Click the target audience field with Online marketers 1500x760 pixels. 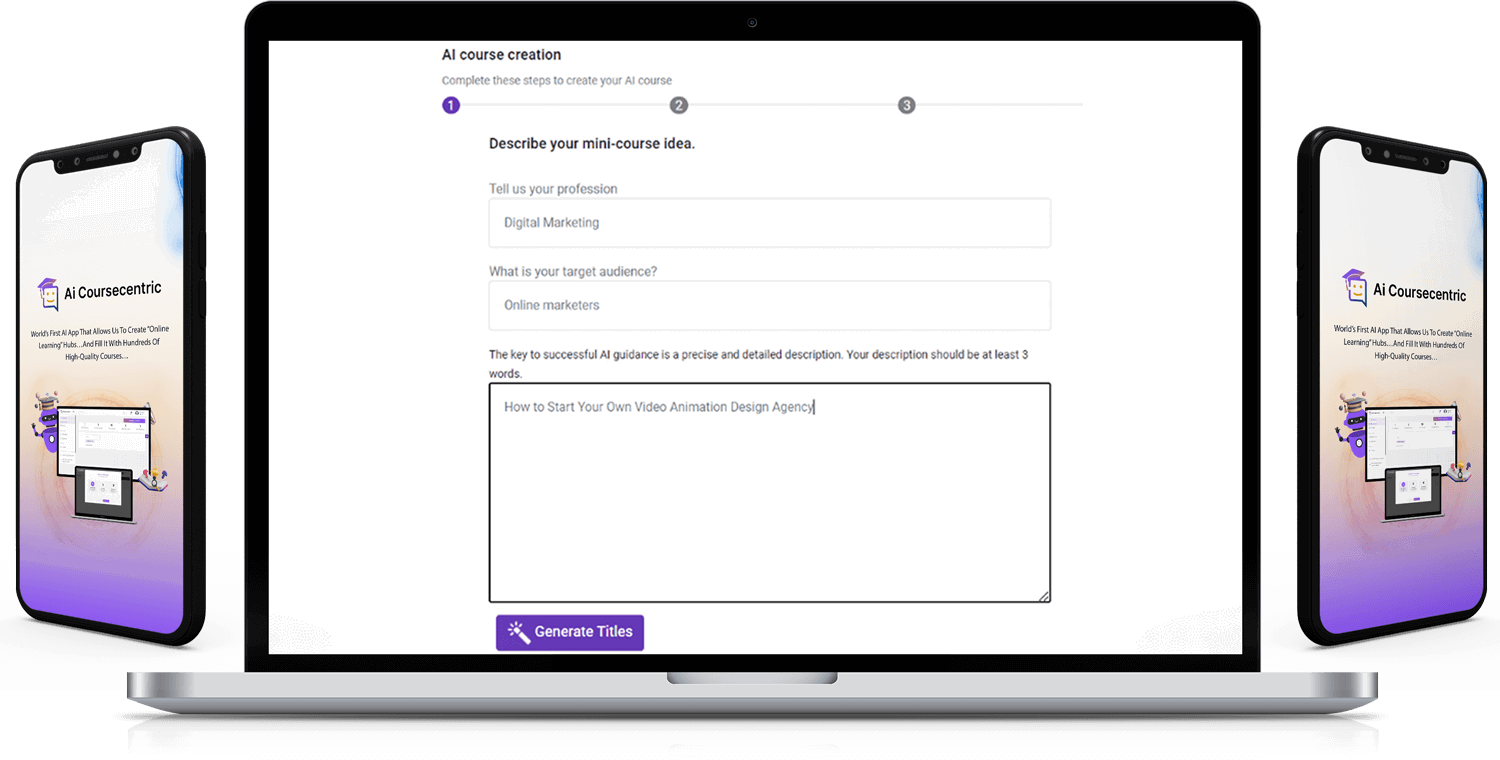pos(769,305)
